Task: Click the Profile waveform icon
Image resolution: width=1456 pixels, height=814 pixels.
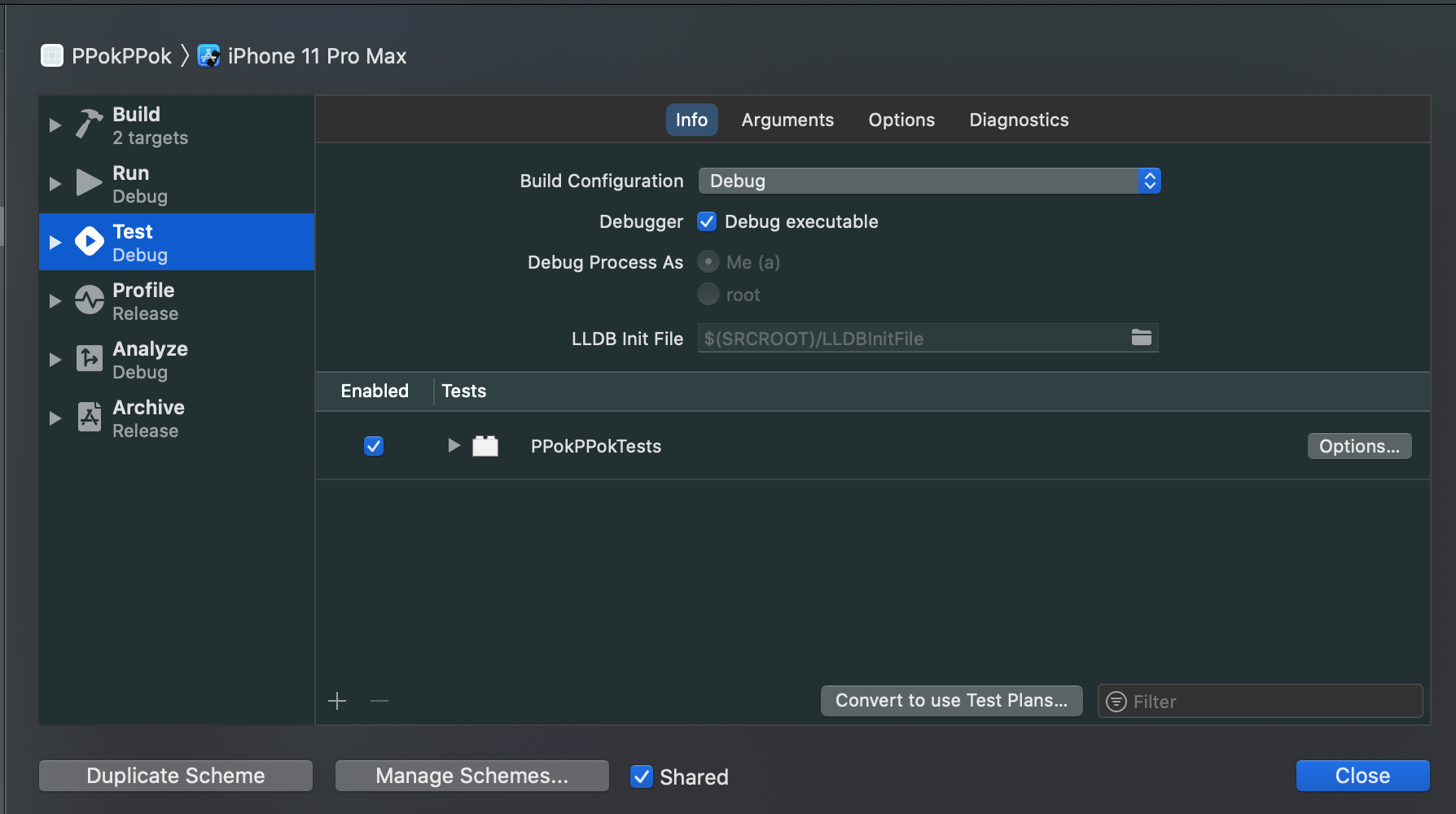Action: tap(90, 300)
